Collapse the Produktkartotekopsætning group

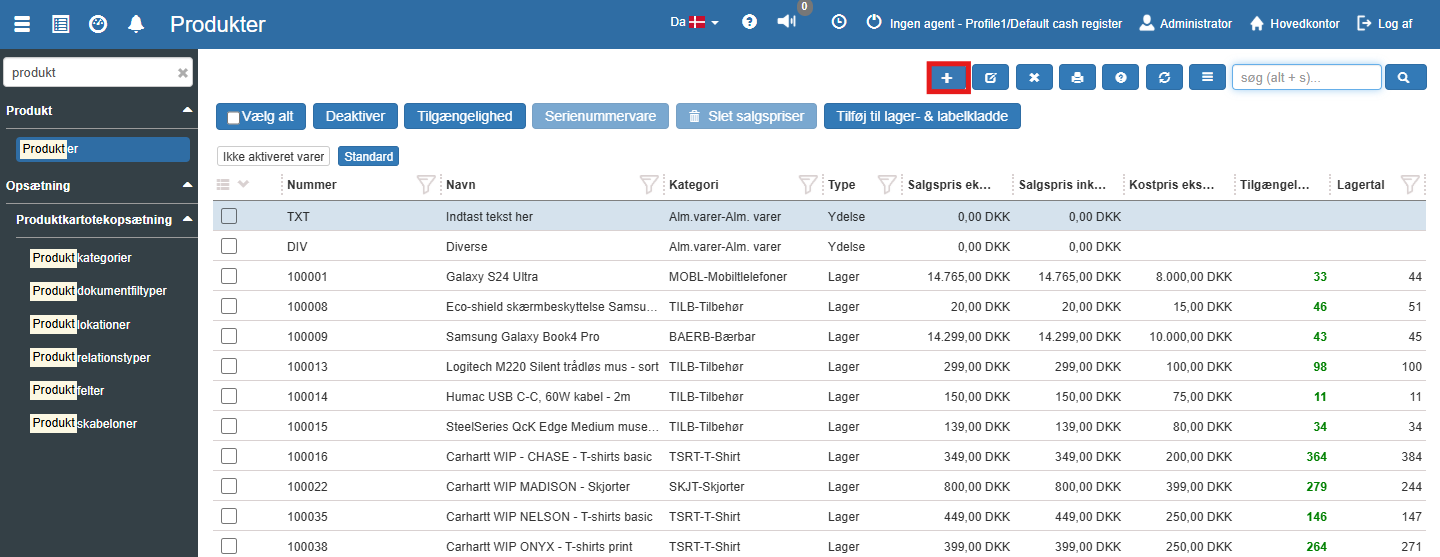coord(186,219)
